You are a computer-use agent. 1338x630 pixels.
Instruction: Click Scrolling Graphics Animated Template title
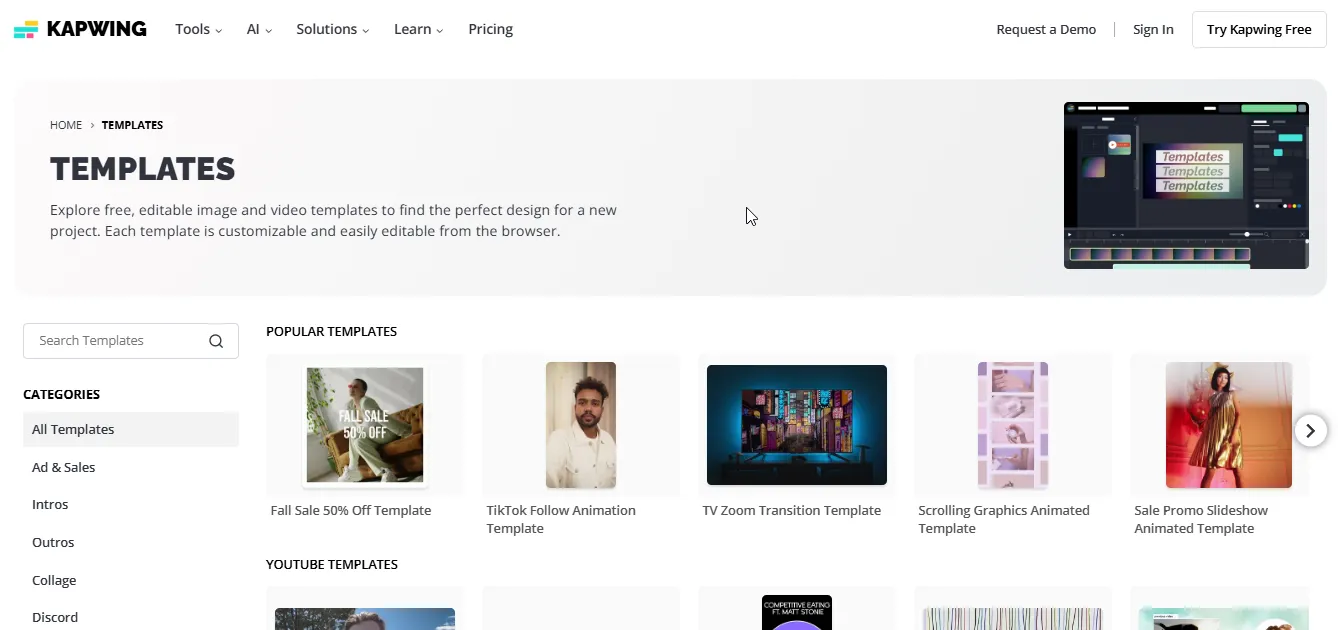1004,519
